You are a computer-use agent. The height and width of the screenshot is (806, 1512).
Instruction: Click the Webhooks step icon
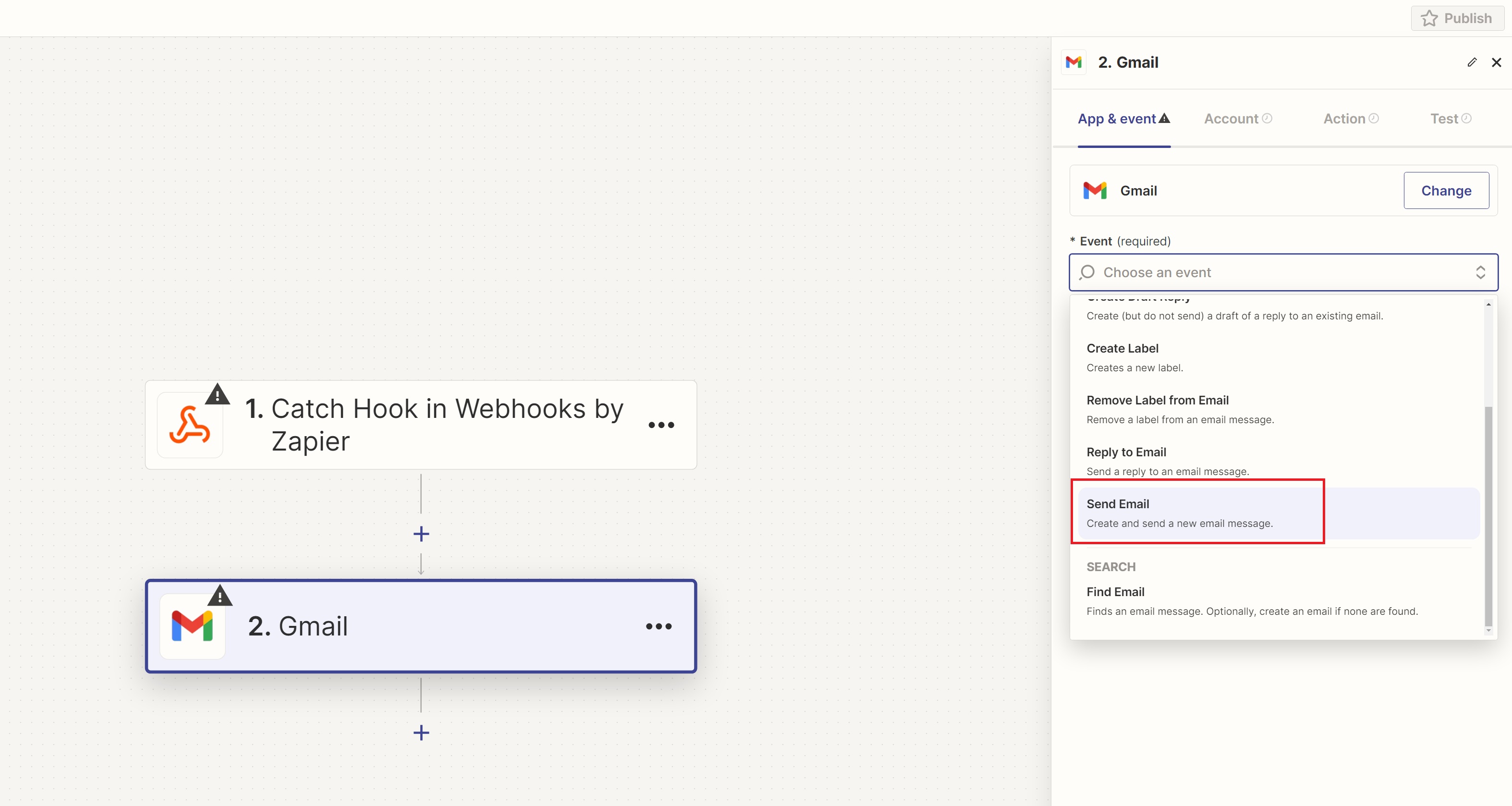(190, 425)
